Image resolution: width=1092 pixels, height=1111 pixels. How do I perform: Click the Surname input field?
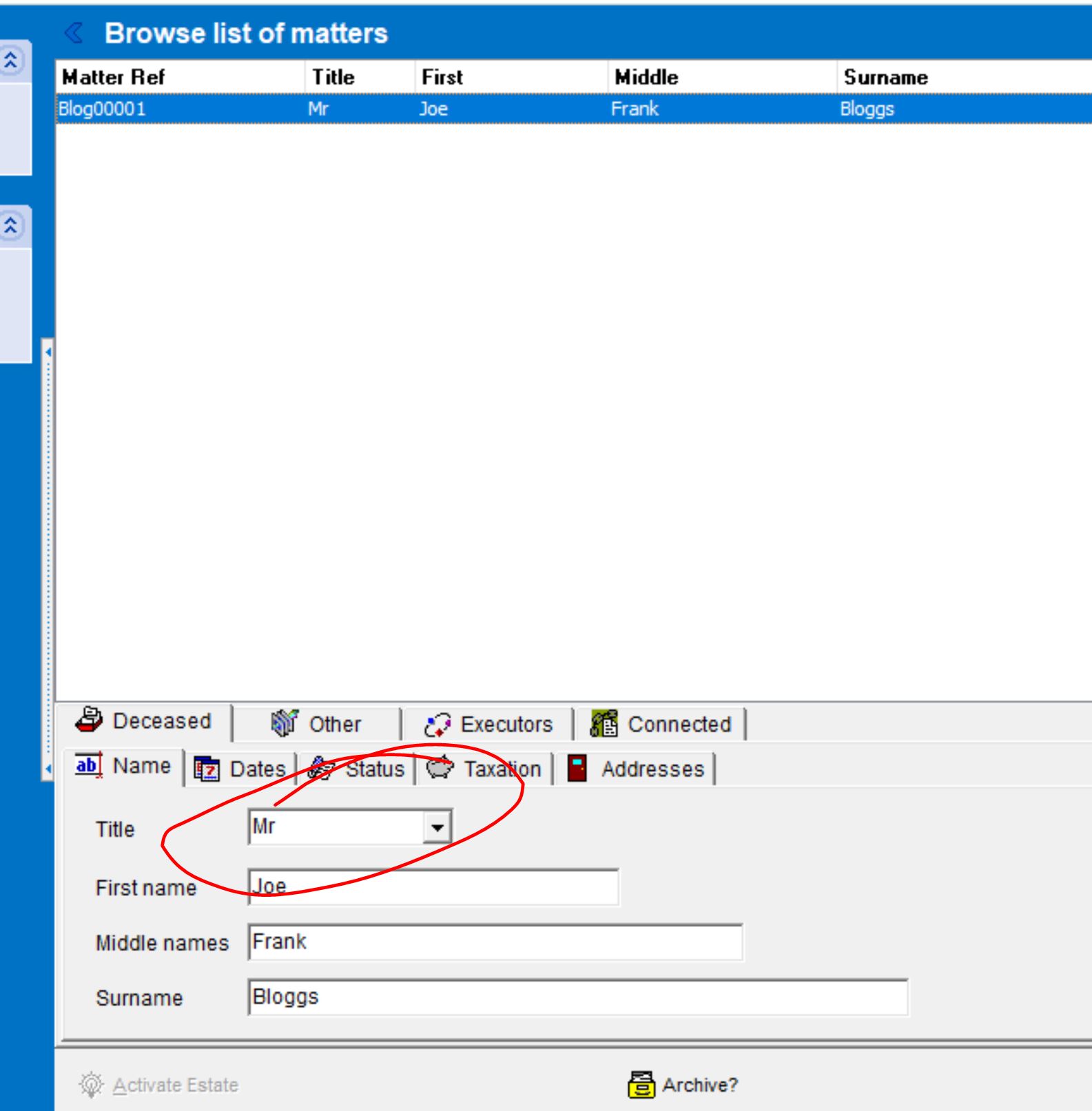[577, 997]
